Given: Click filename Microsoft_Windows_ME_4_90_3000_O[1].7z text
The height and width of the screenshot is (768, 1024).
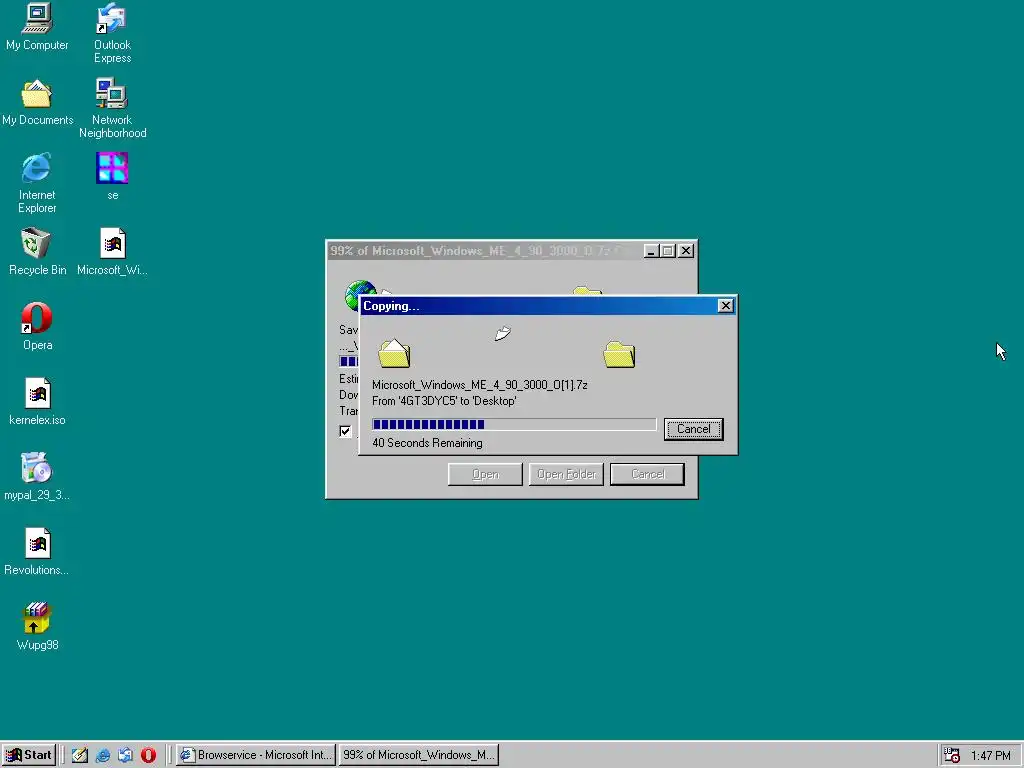Looking at the screenshot, I should (x=480, y=385).
